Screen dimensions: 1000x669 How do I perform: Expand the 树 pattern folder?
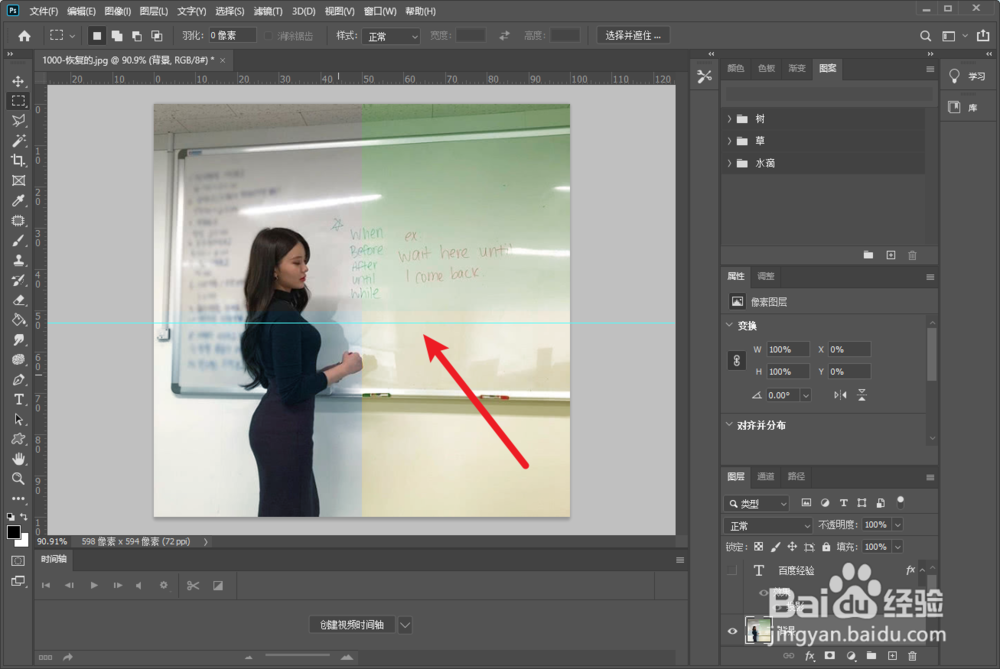coord(729,119)
